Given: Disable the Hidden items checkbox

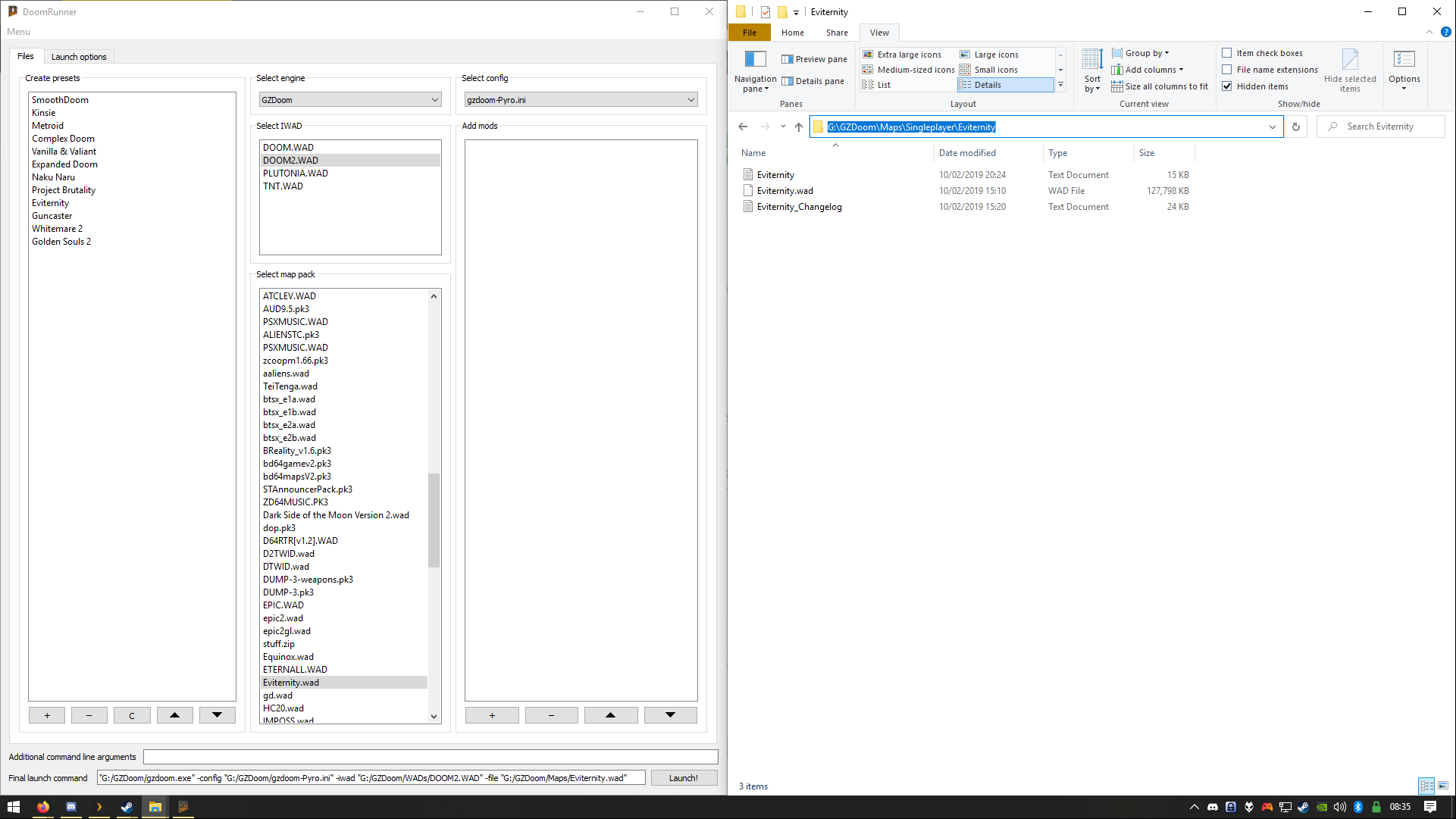Looking at the screenshot, I should [x=1227, y=86].
